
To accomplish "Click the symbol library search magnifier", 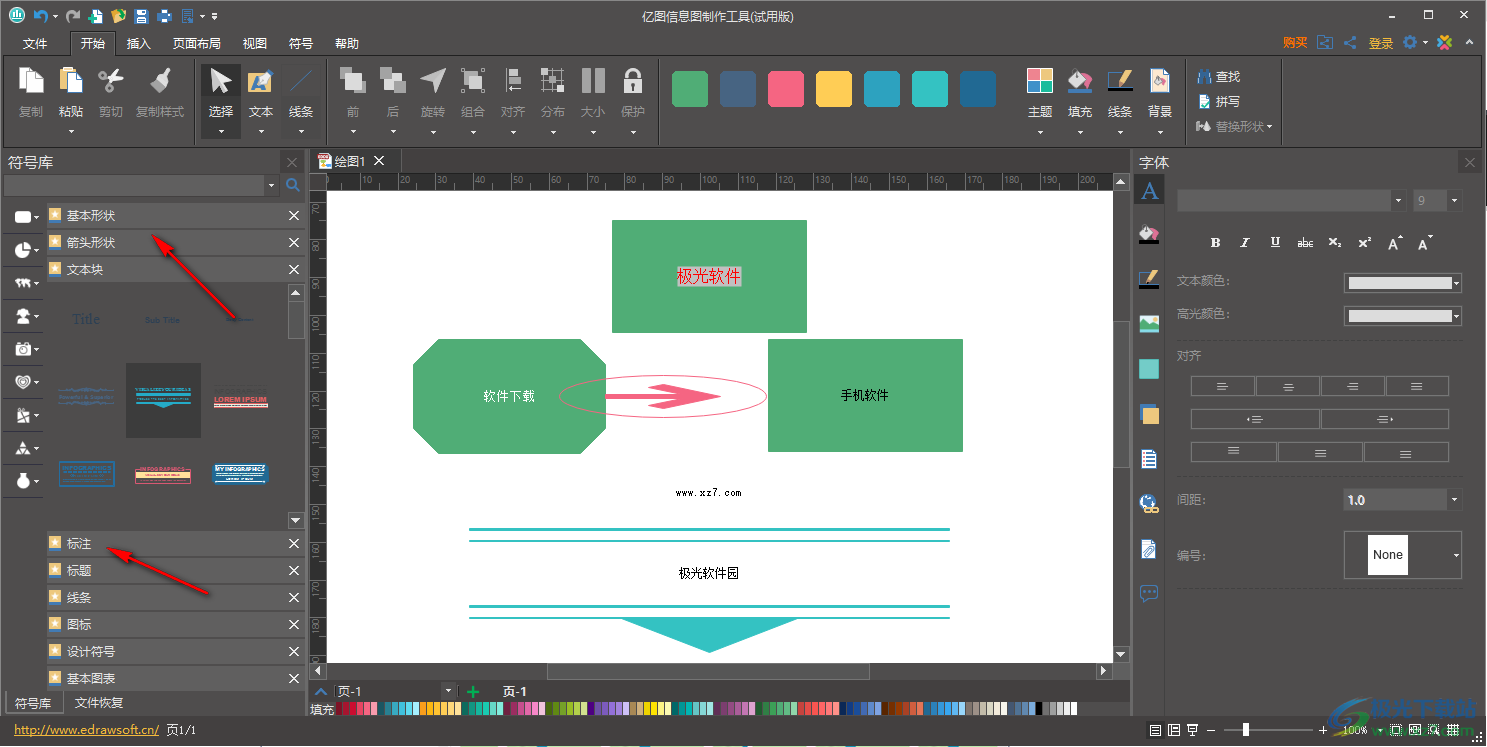I will [x=293, y=185].
